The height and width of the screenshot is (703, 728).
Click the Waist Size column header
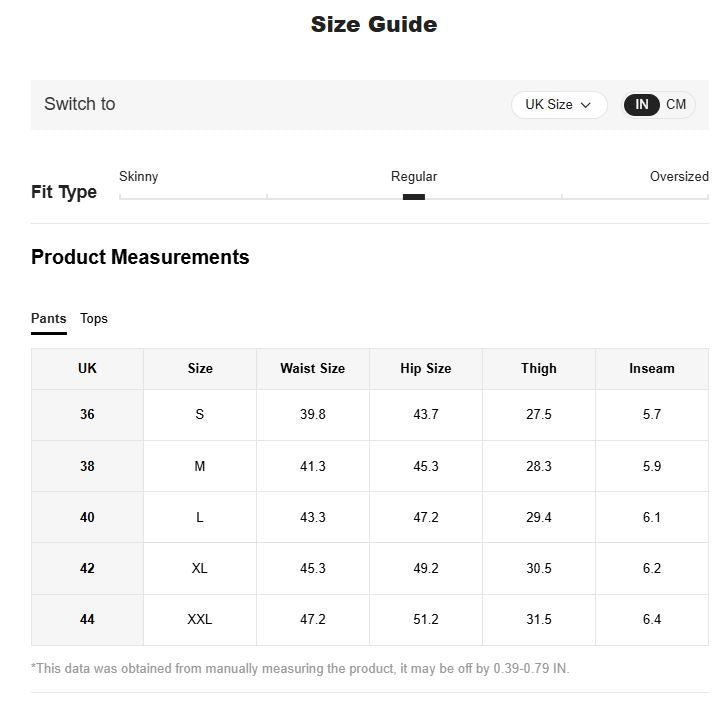312,369
